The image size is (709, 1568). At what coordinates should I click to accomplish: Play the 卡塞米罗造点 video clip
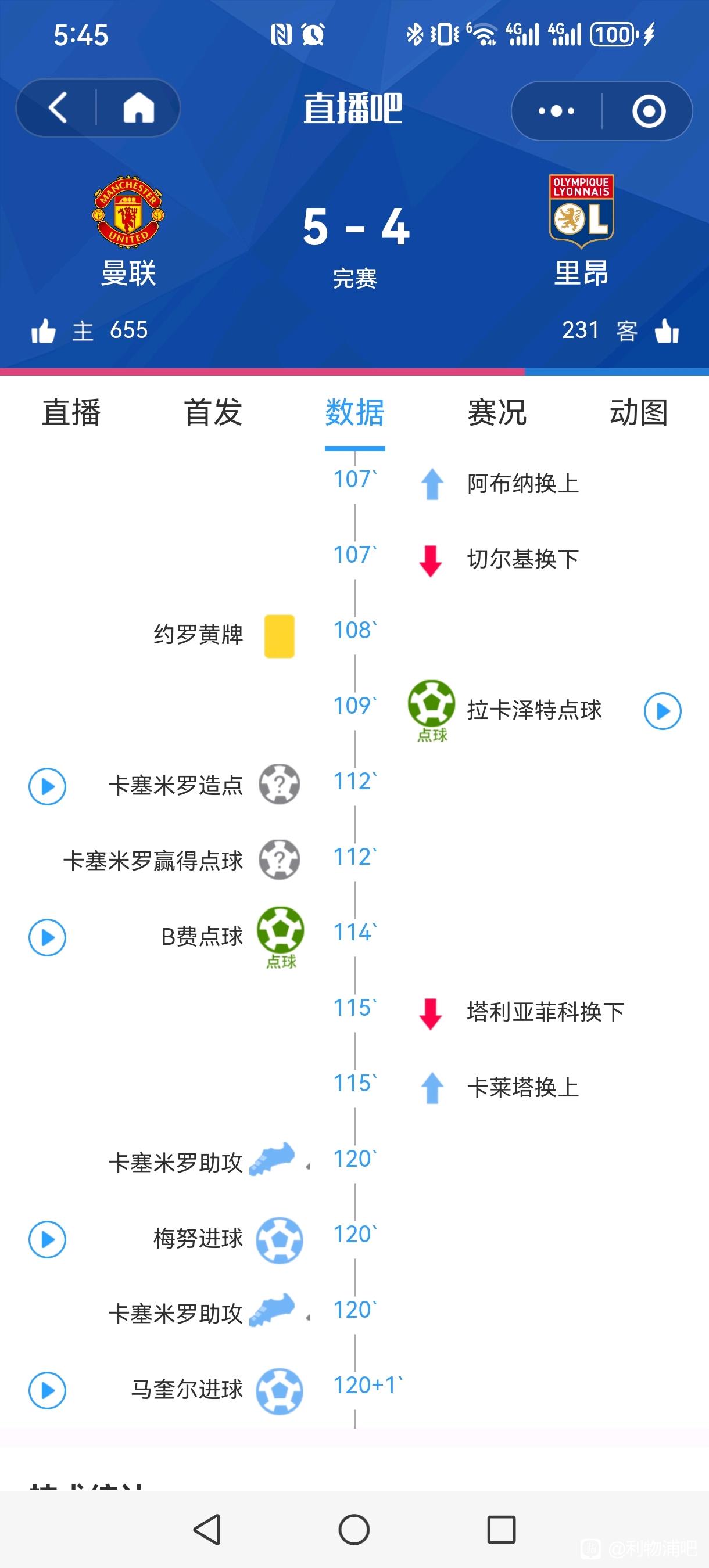[x=48, y=786]
